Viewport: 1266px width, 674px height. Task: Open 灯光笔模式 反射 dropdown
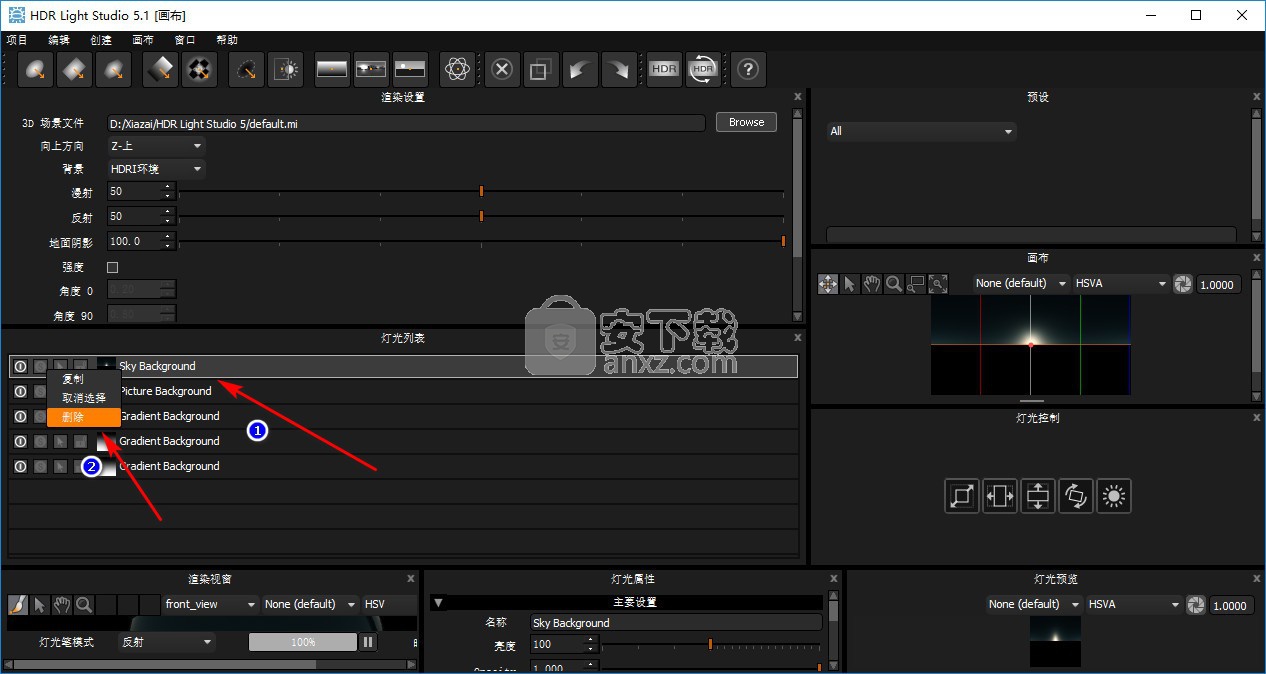tap(167, 642)
